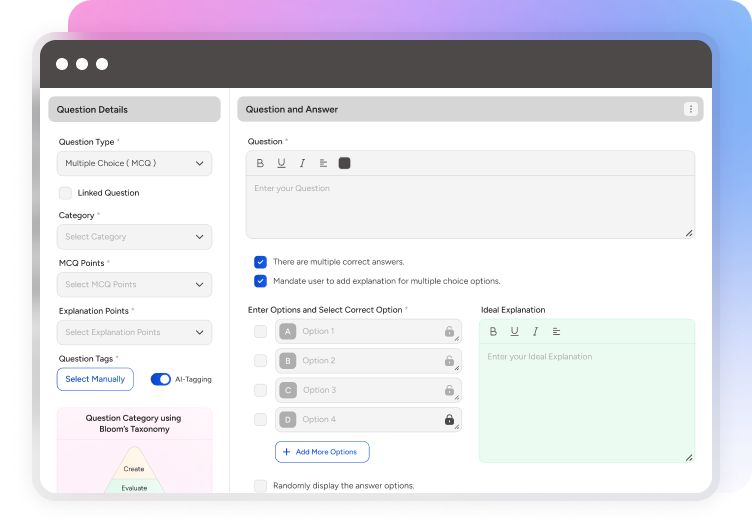
Task: Open three-dot menu in Question and Answer header
Action: click(x=690, y=109)
